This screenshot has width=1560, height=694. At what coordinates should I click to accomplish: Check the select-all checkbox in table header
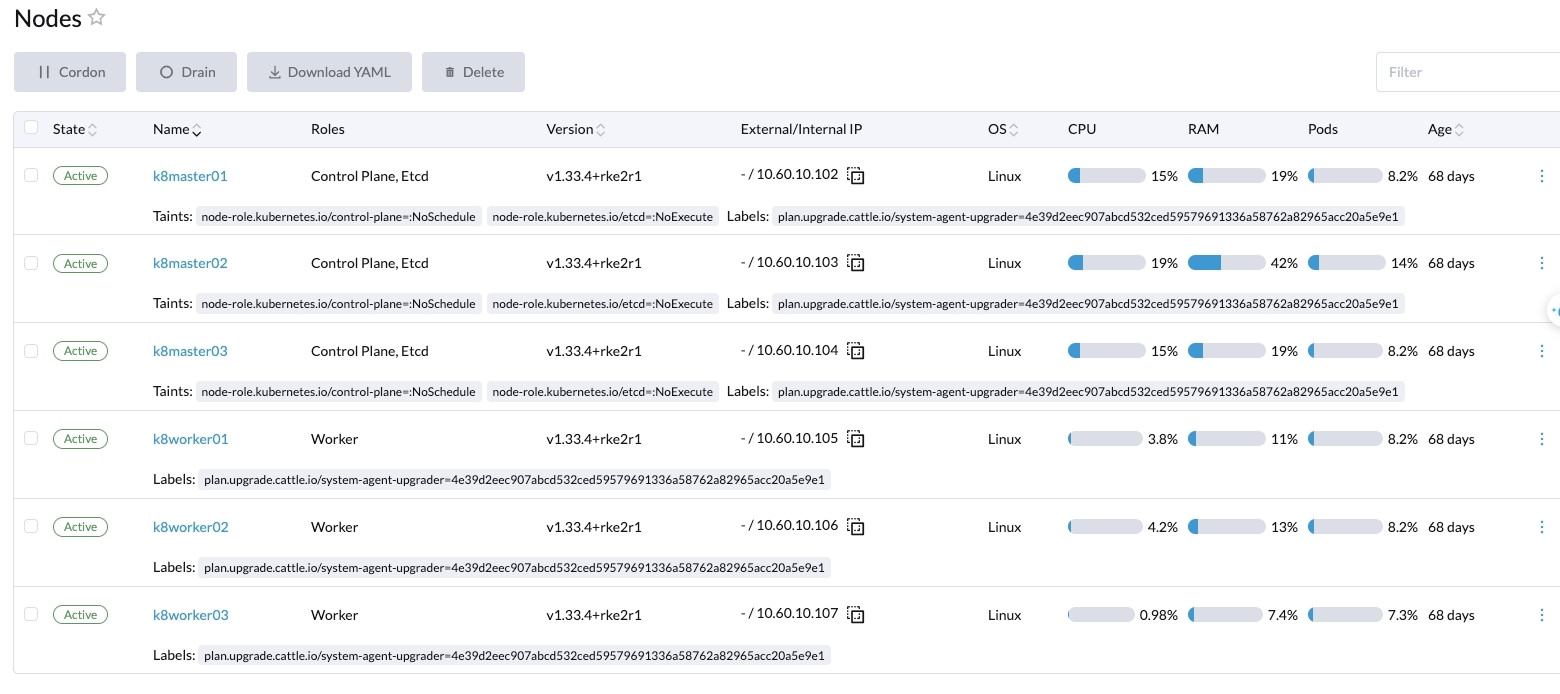click(31, 127)
